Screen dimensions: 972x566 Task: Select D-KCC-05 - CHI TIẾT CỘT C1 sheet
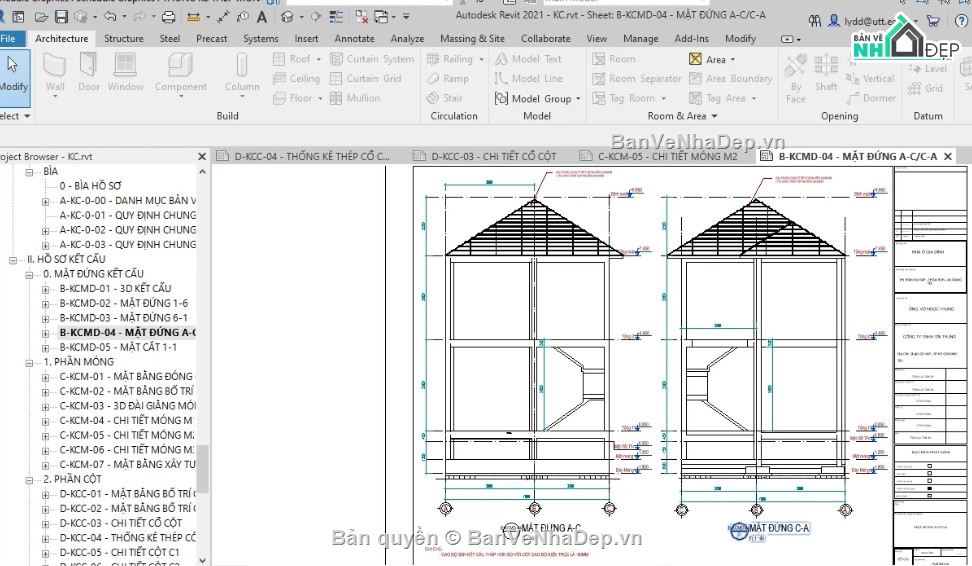click(119, 552)
